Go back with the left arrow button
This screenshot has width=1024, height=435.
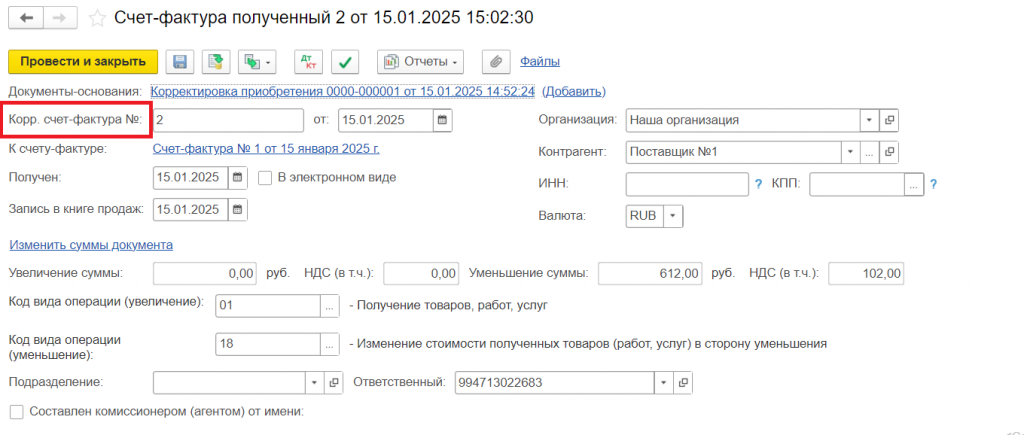coord(26,18)
